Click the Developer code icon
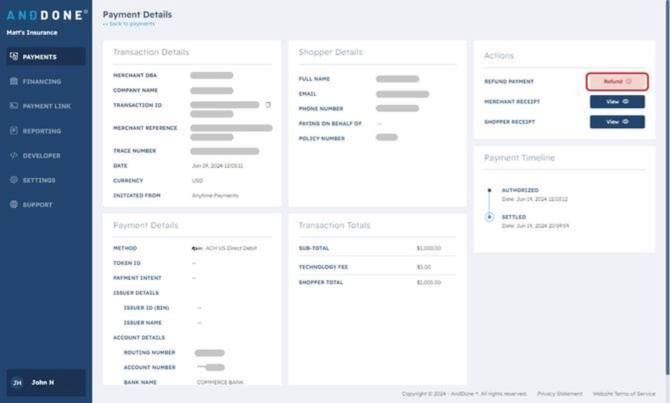The width and height of the screenshot is (670, 403). point(14,155)
